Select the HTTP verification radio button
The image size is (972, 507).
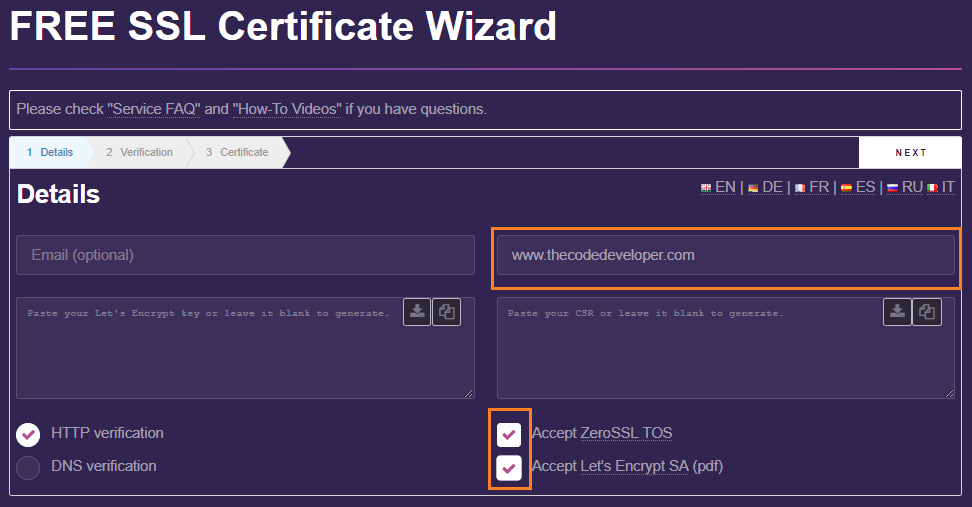click(28, 434)
